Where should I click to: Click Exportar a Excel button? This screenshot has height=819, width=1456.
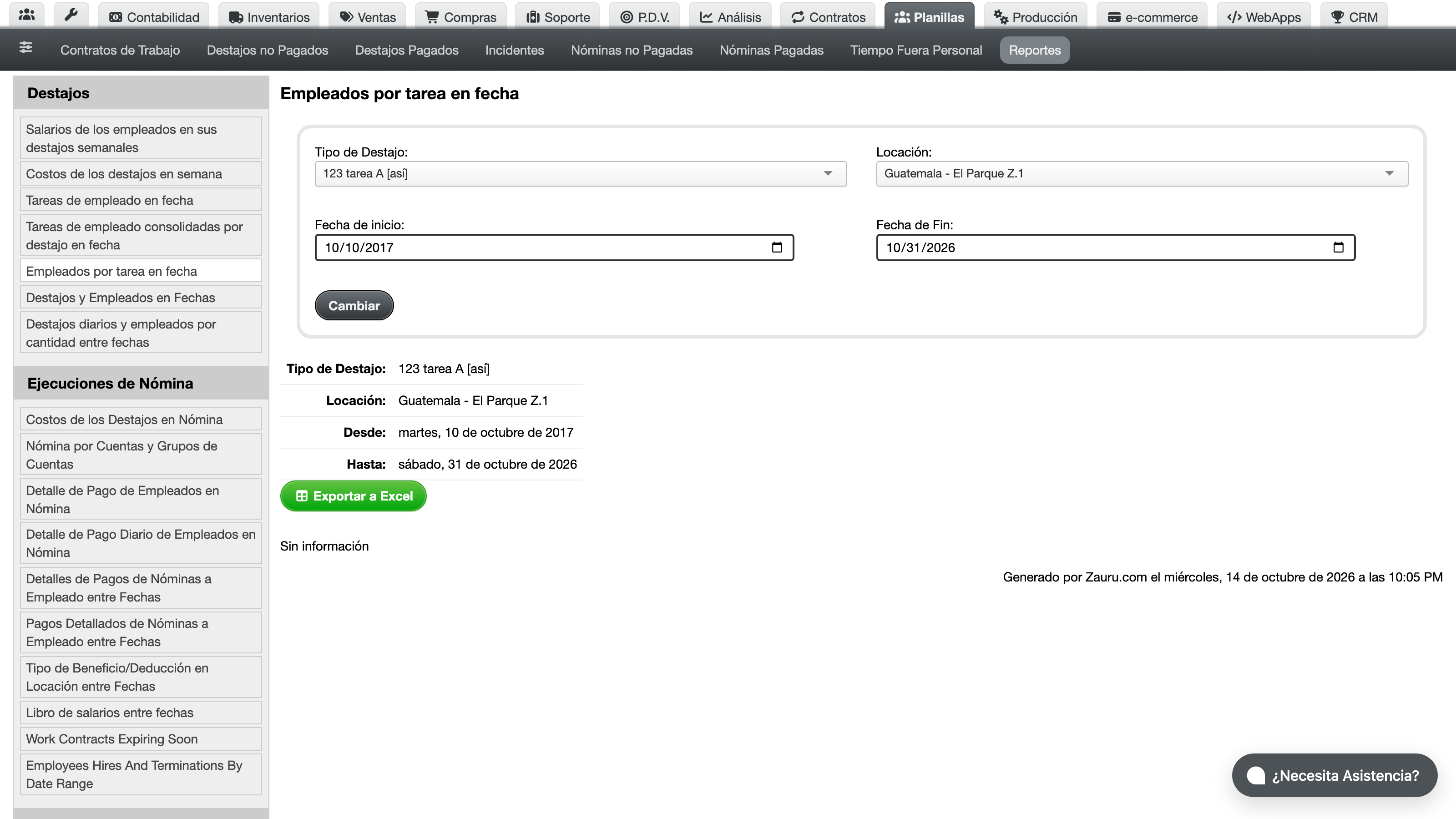point(353,496)
